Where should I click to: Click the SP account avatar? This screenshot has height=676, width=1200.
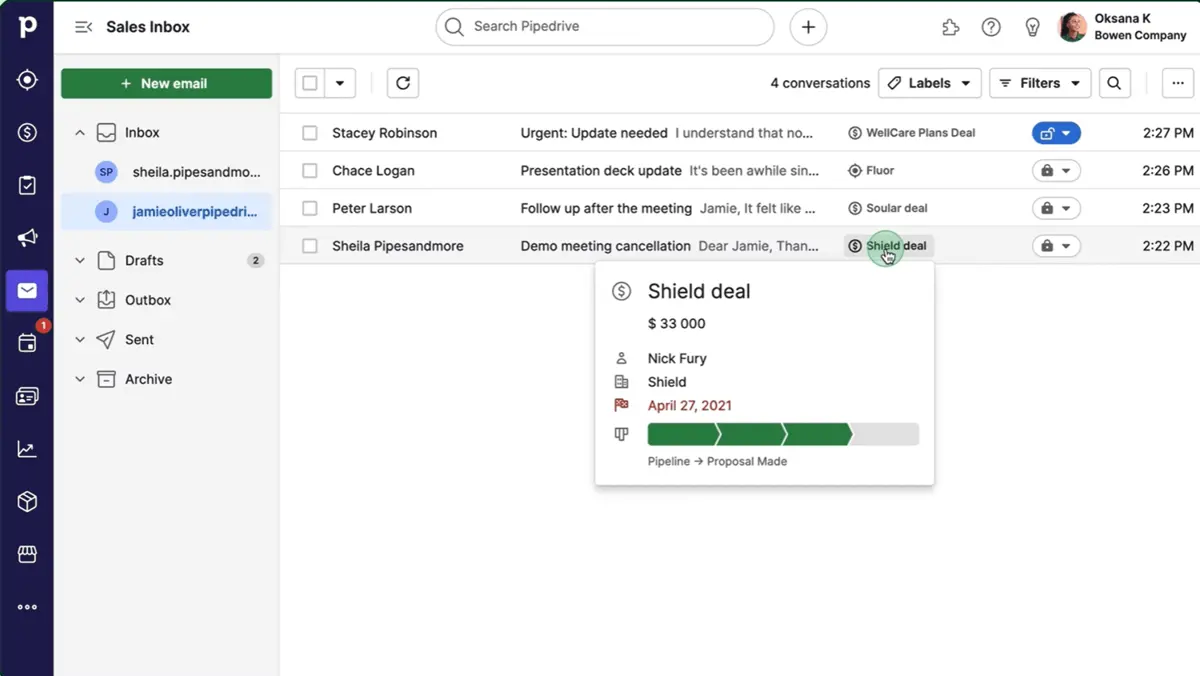106,172
